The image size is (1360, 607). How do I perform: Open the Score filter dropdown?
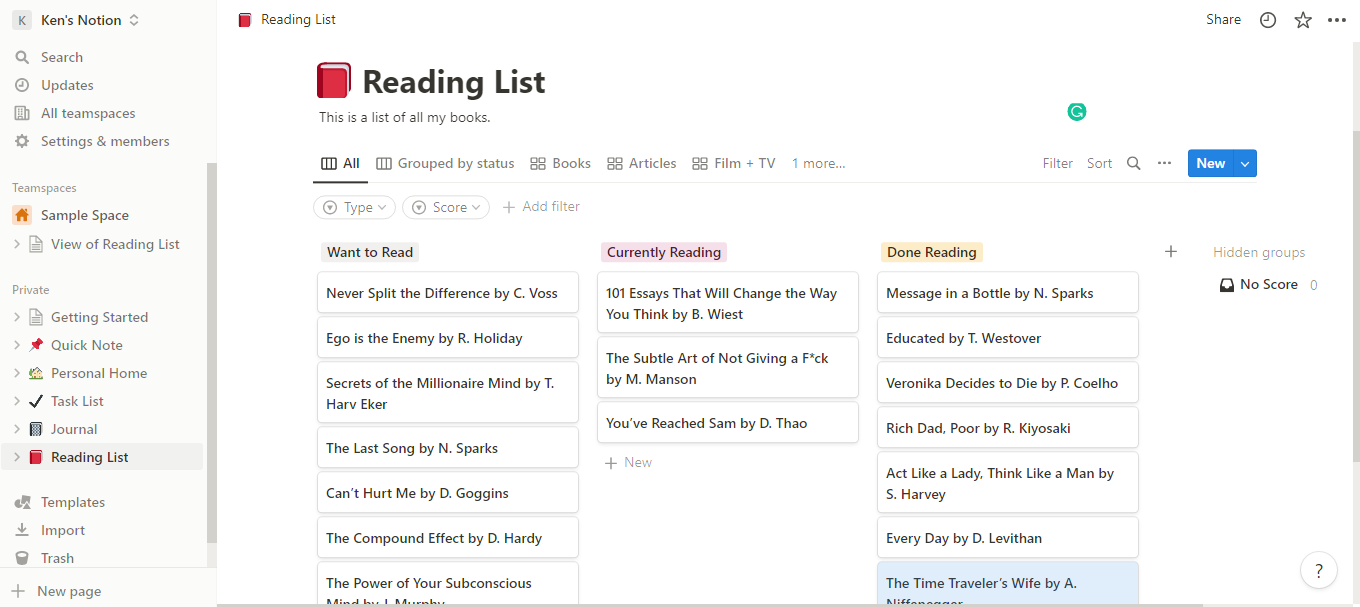(x=446, y=207)
